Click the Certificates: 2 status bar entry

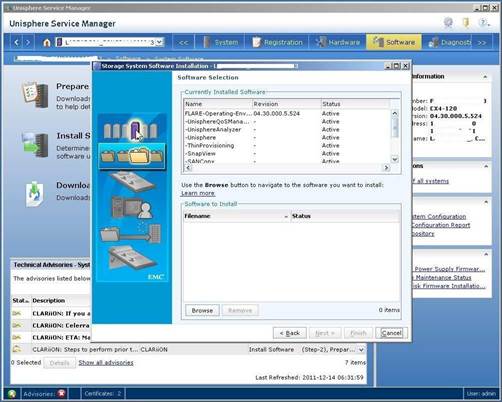point(103,394)
